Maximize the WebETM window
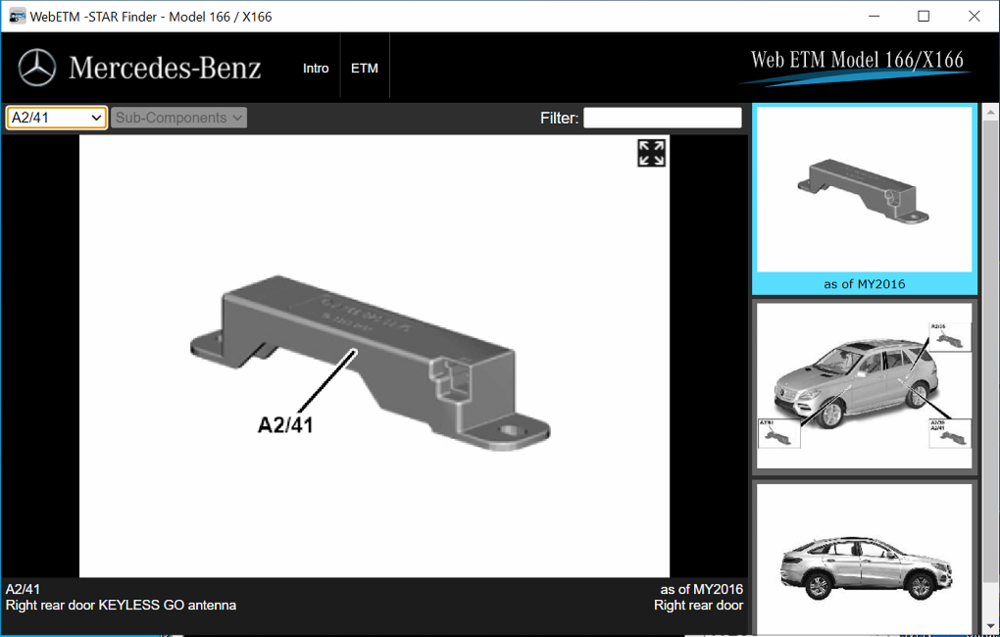This screenshot has height=637, width=1000. [923, 16]
